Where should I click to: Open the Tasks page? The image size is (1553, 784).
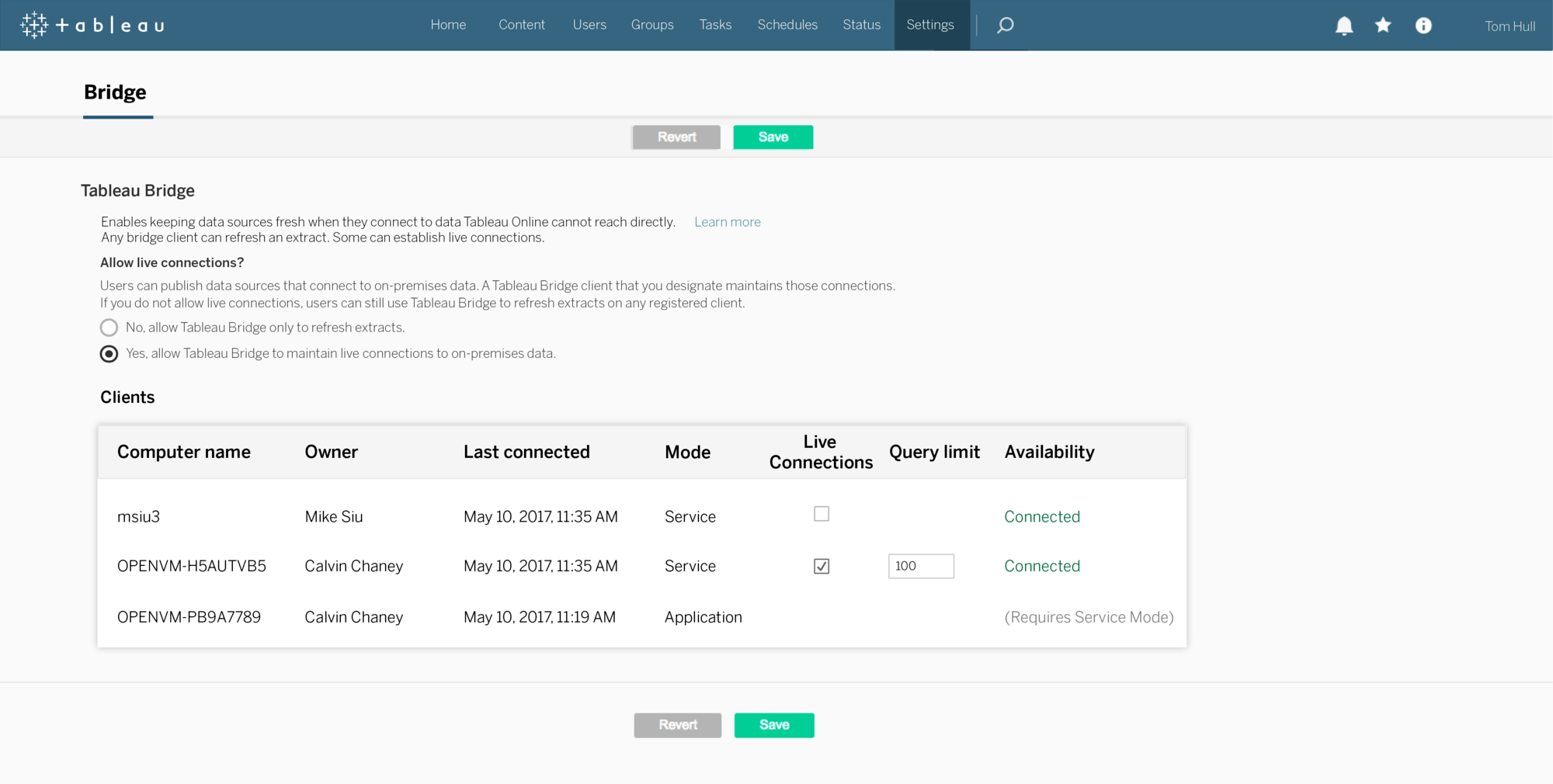point(715,25)
